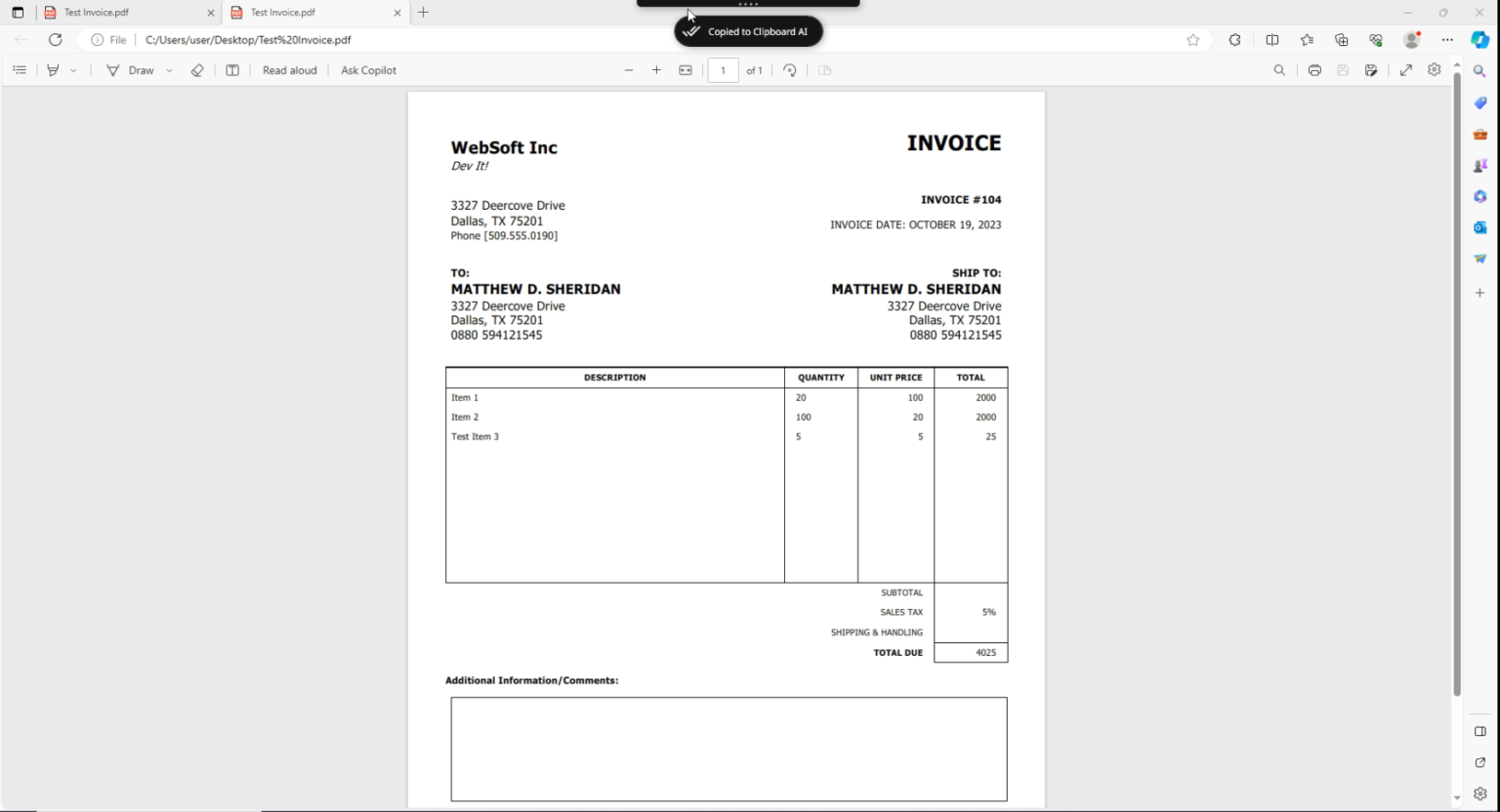Viewport: 1500px width, 812px height.
Task: Open the PDF table of contents
Action: [20, 70]
